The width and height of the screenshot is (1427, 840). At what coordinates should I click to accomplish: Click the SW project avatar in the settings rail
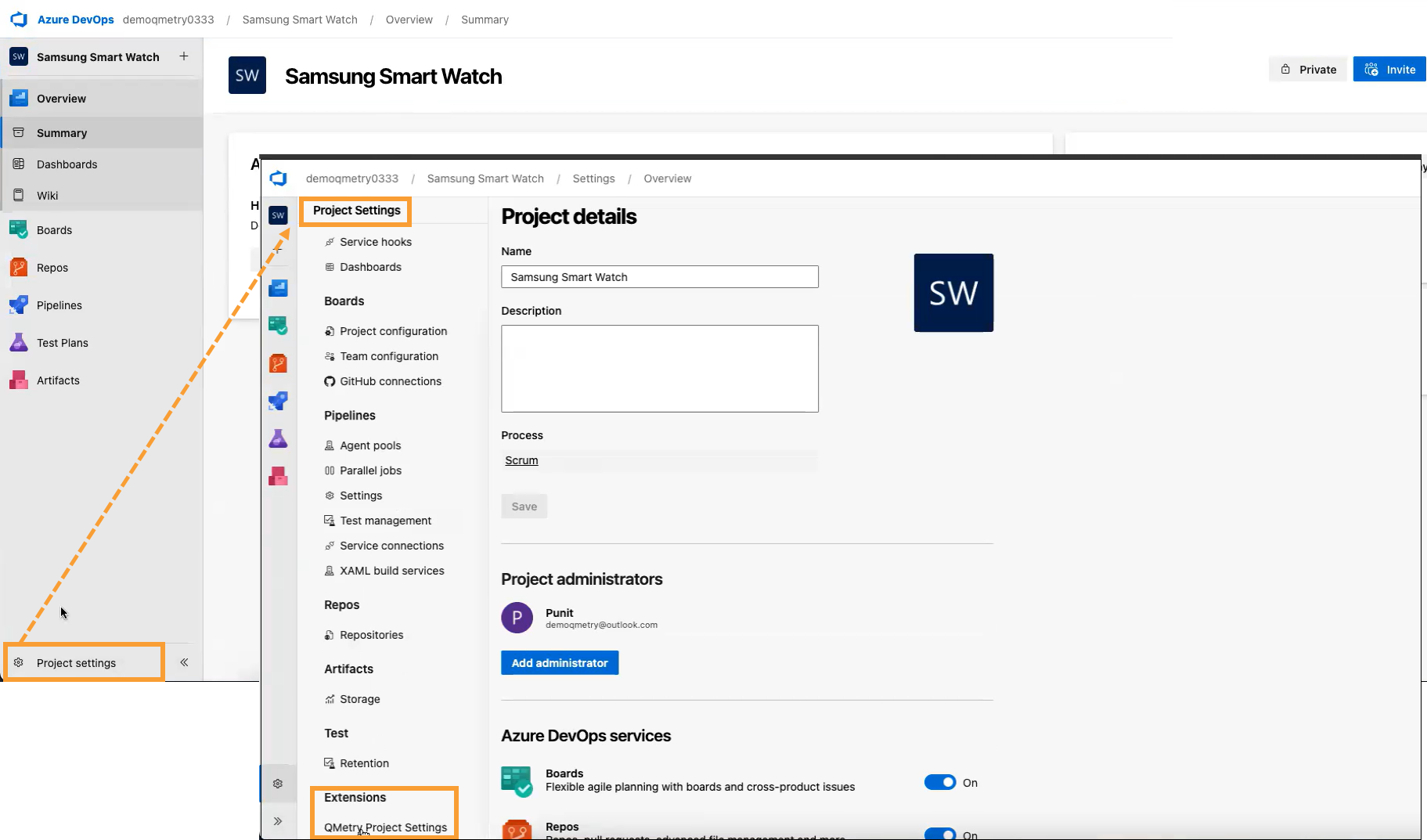[x=278, y=215]
